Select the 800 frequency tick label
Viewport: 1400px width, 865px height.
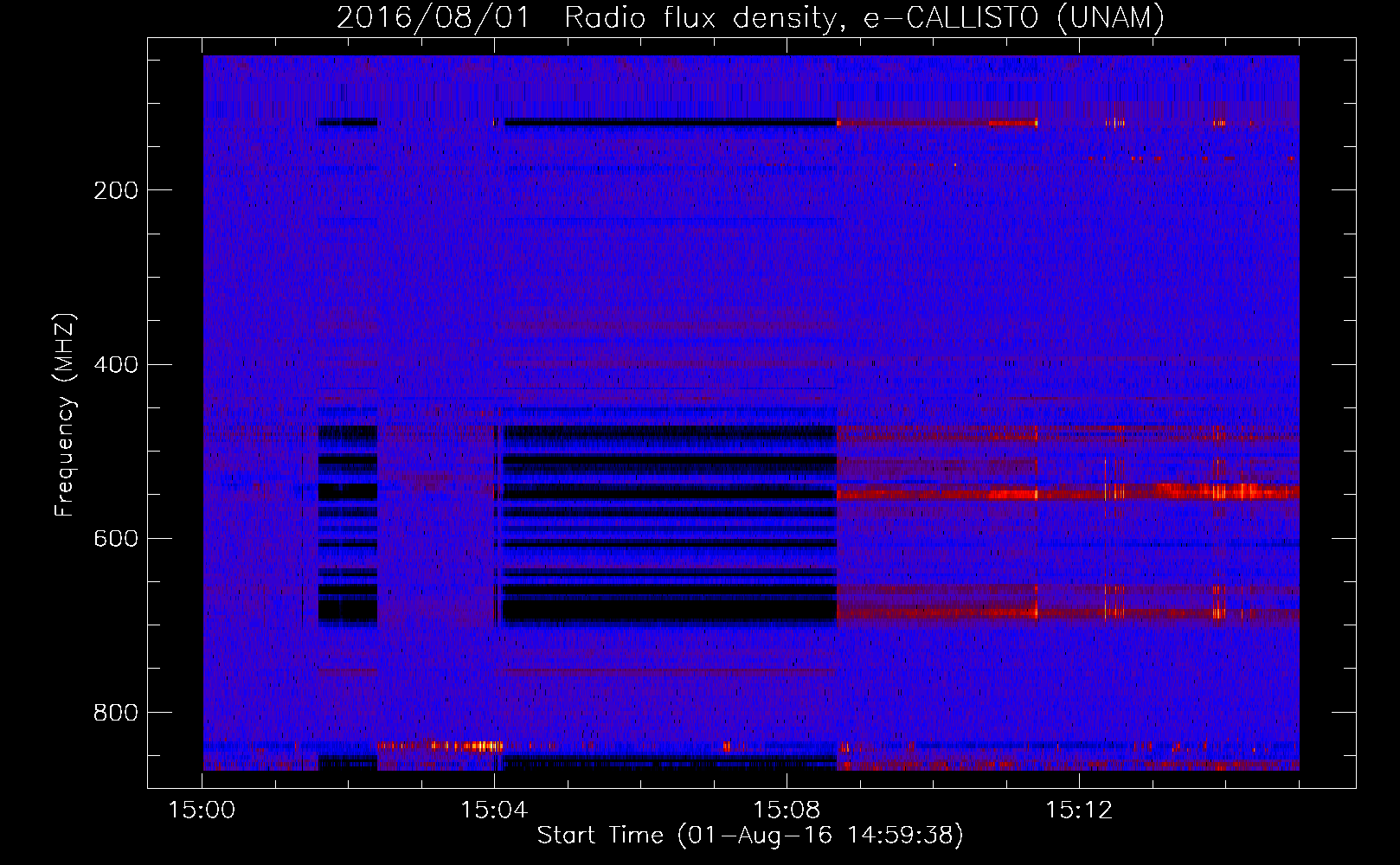pyautogui.click(x=116, y=713)
